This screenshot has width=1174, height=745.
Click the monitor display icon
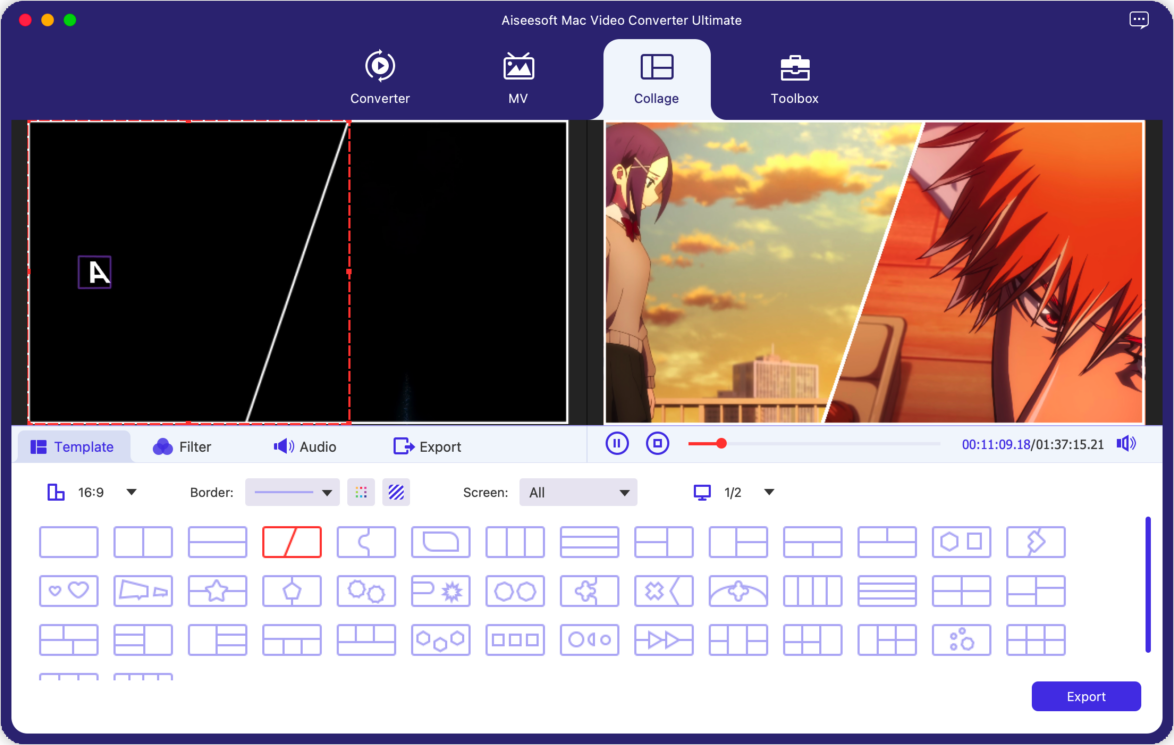point(702,493)
